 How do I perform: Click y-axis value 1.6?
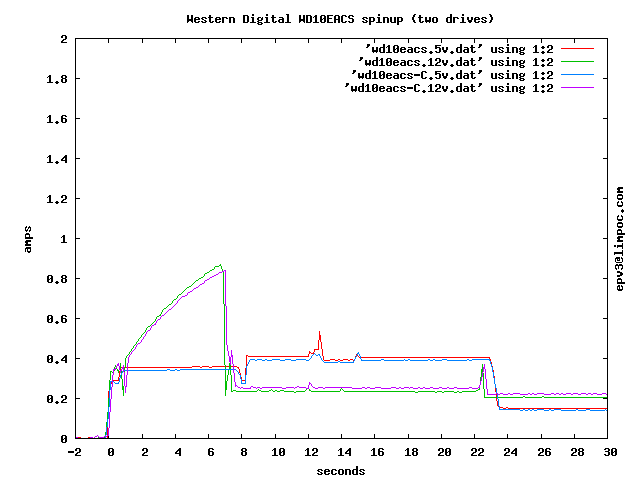57,119
